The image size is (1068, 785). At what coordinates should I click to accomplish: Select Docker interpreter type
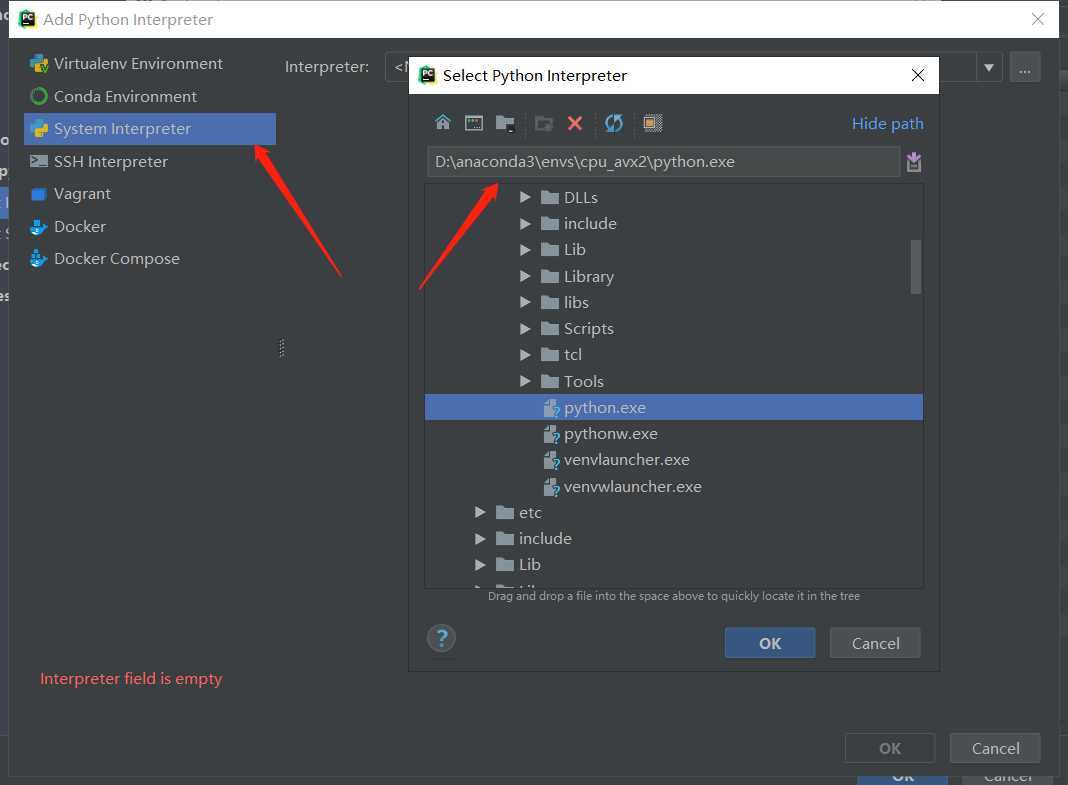[150, 226]
